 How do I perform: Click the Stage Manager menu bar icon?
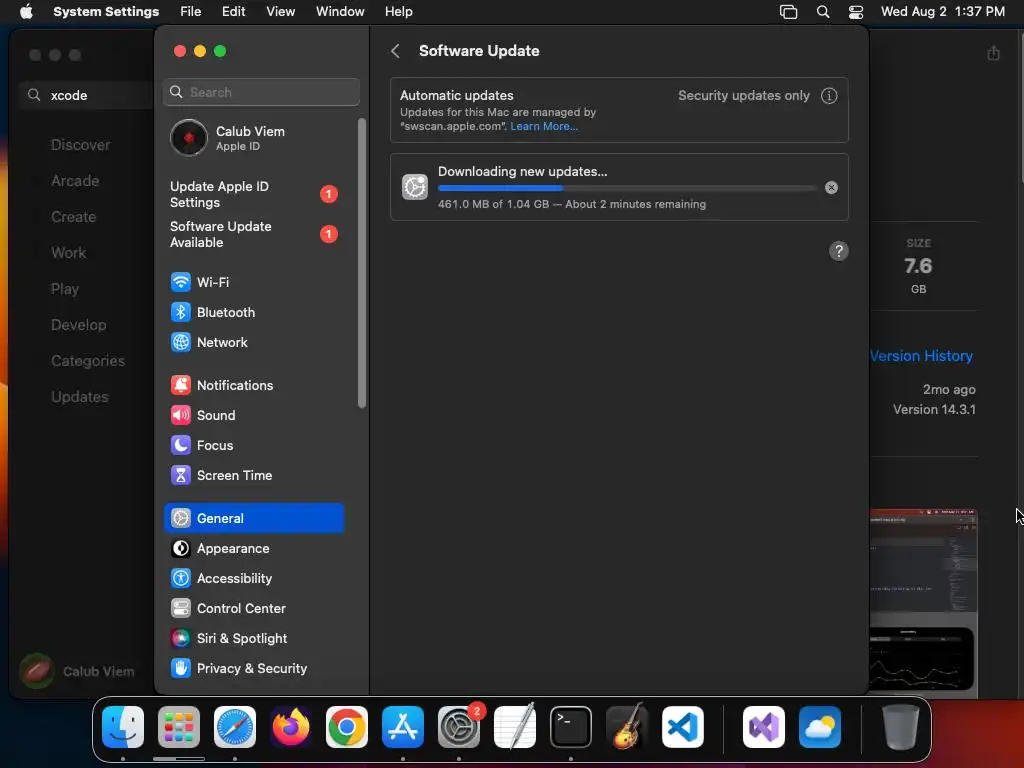coord(788,12)
